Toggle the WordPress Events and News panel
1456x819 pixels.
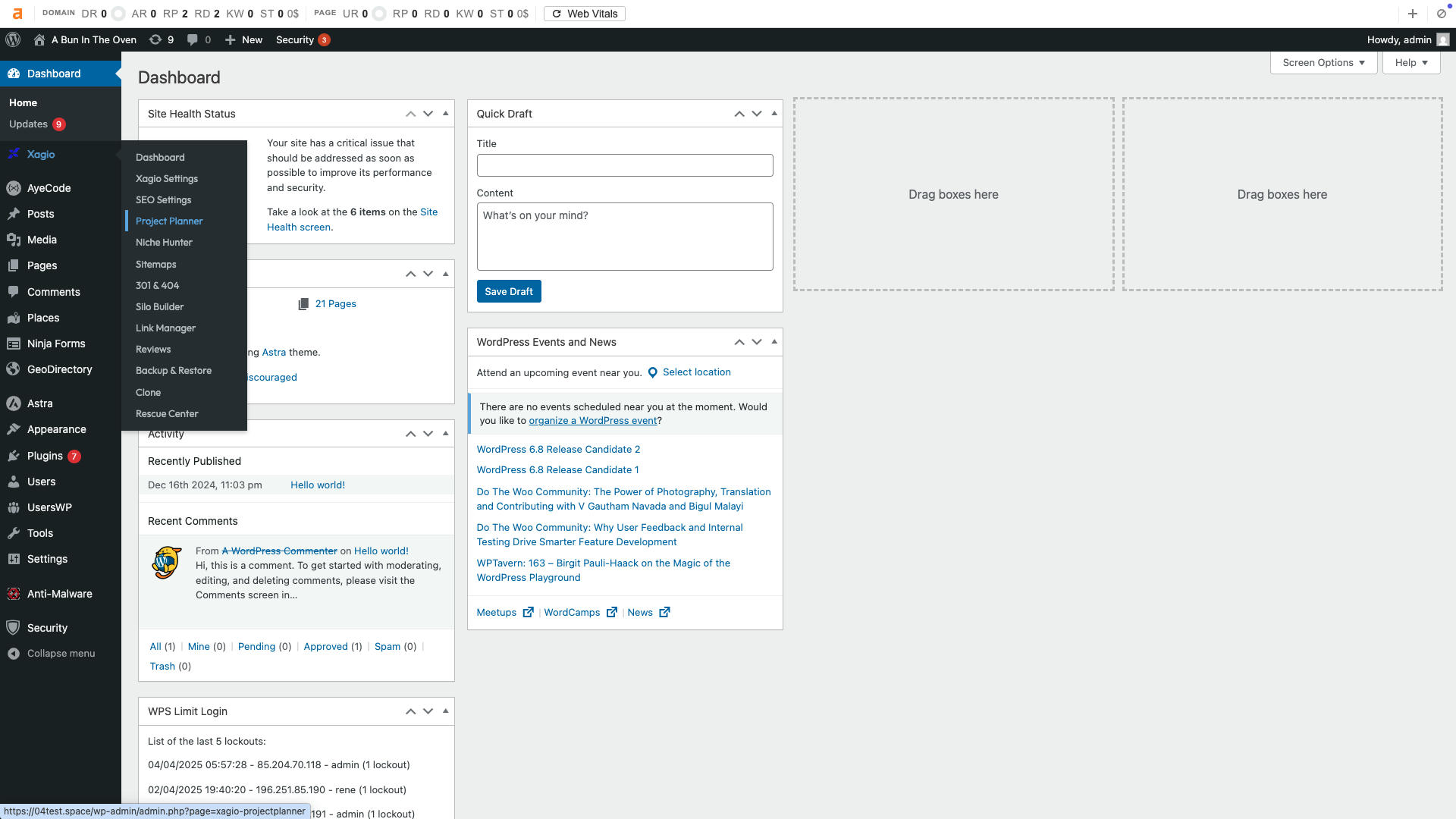coord(773,342)
